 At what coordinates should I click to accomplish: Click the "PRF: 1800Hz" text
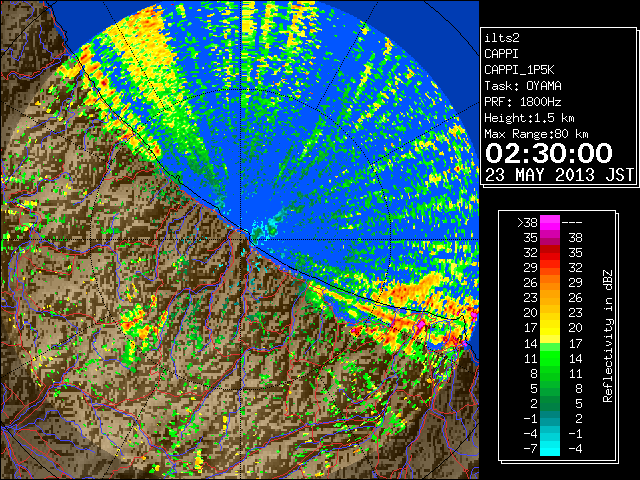(x=523, y=102)
